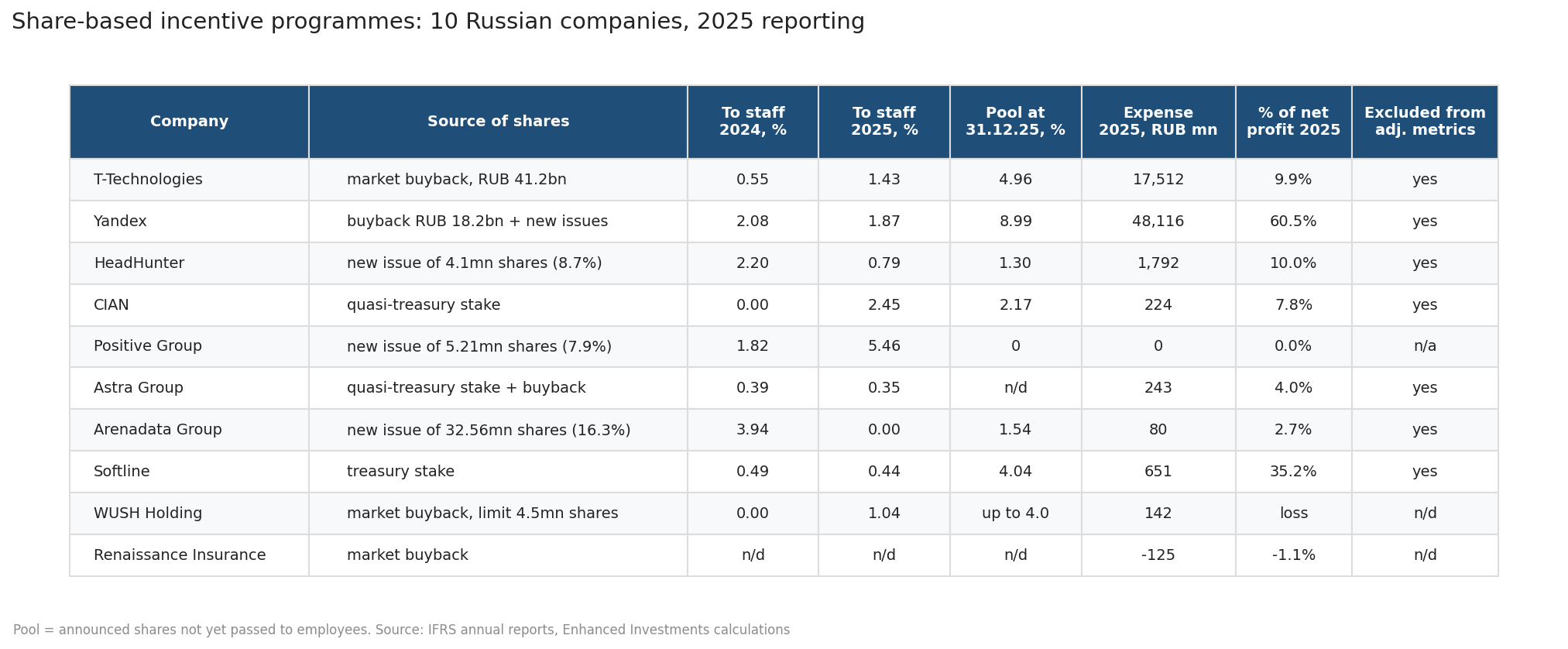Select the 'Softline' company cell

(189, 472)
